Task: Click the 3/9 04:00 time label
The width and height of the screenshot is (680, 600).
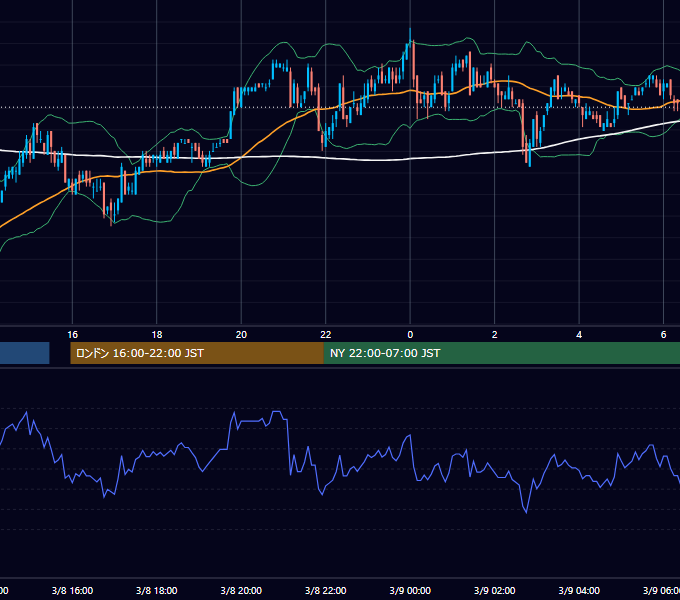Action: pos(579,590)
